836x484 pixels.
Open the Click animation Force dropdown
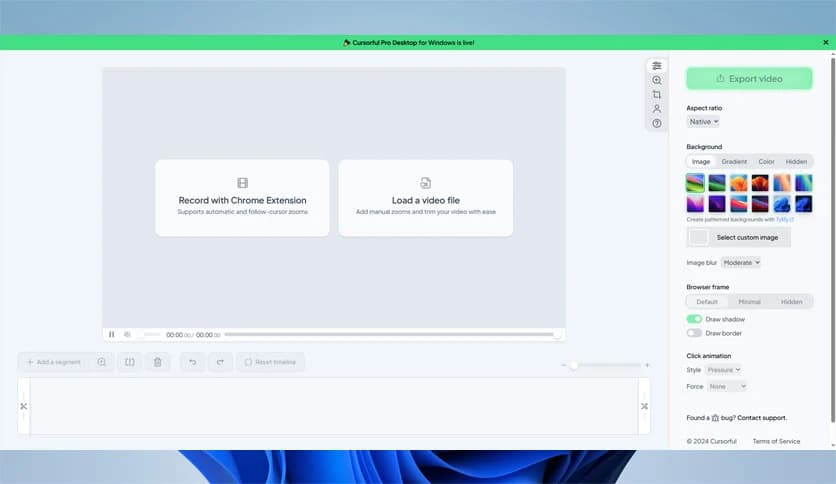pyautogui.click(x=727, y=386)
